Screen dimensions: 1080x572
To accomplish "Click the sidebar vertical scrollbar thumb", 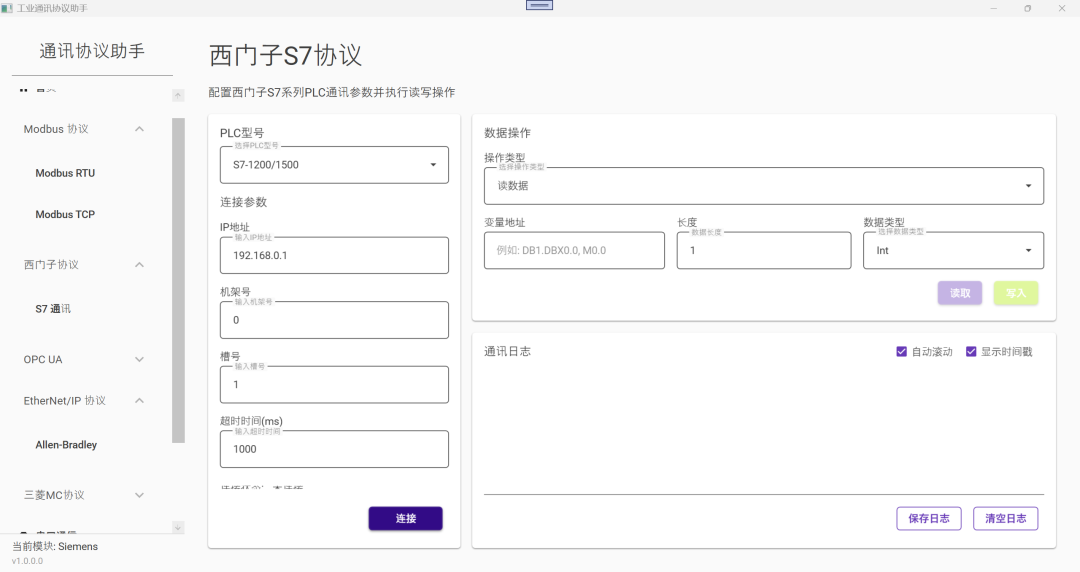I will click(x=178, y=280).
